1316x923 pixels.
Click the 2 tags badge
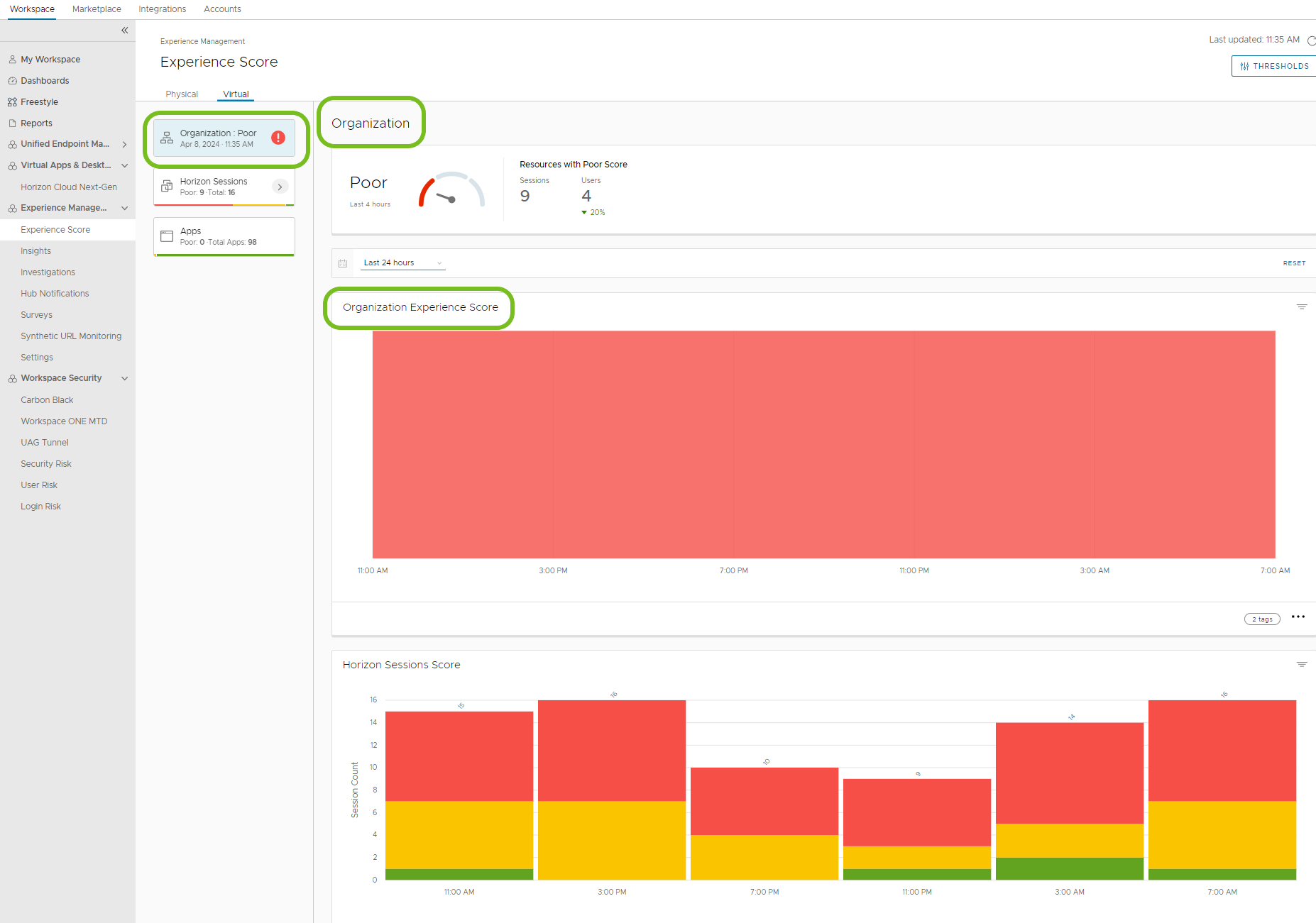(x=1262, y=619)
